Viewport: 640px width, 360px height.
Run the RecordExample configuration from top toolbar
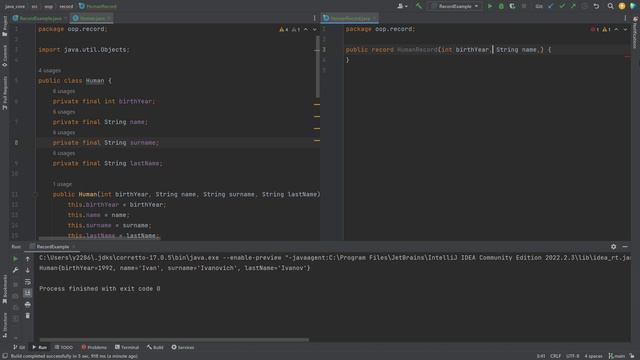[490, 6]
